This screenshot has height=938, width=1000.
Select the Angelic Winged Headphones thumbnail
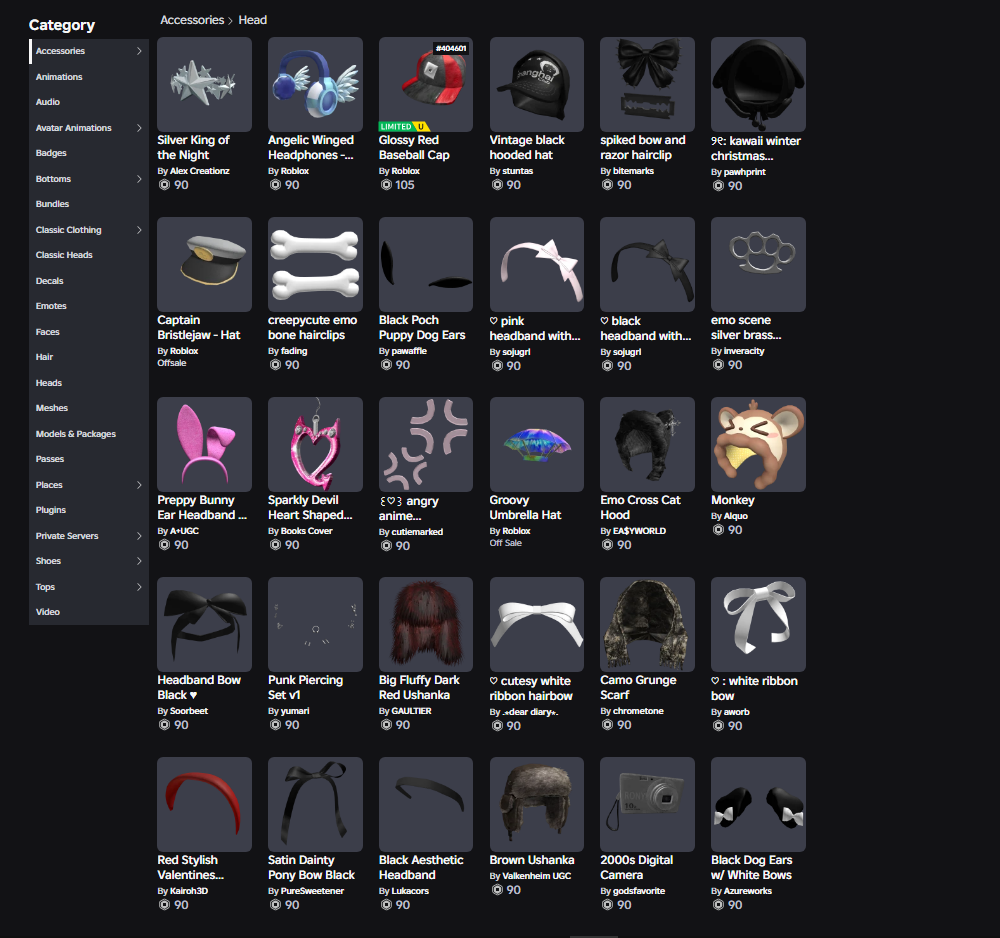coord(315,84)
